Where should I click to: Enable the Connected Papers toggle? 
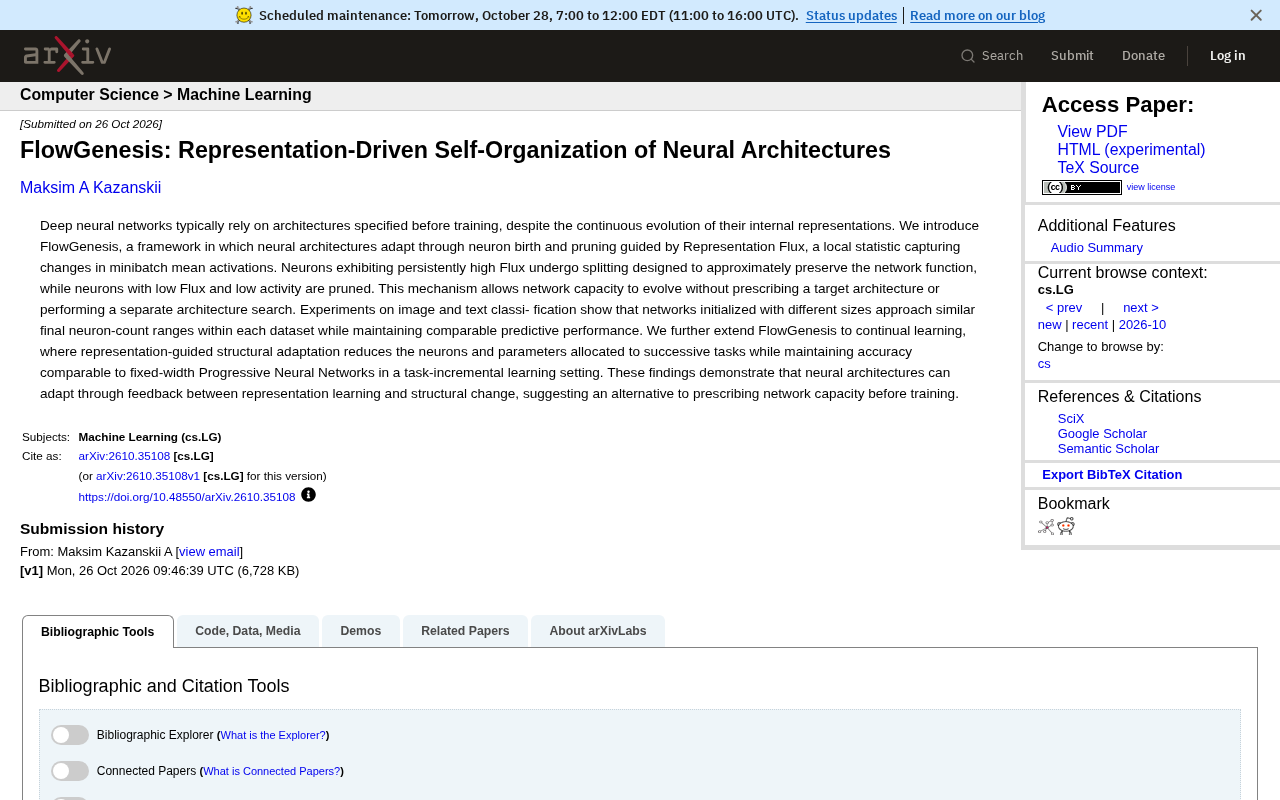click(70, 771)
